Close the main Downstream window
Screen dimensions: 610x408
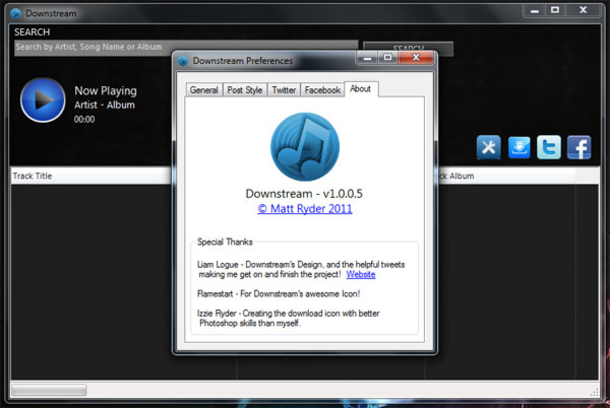[x=583, y=10]
